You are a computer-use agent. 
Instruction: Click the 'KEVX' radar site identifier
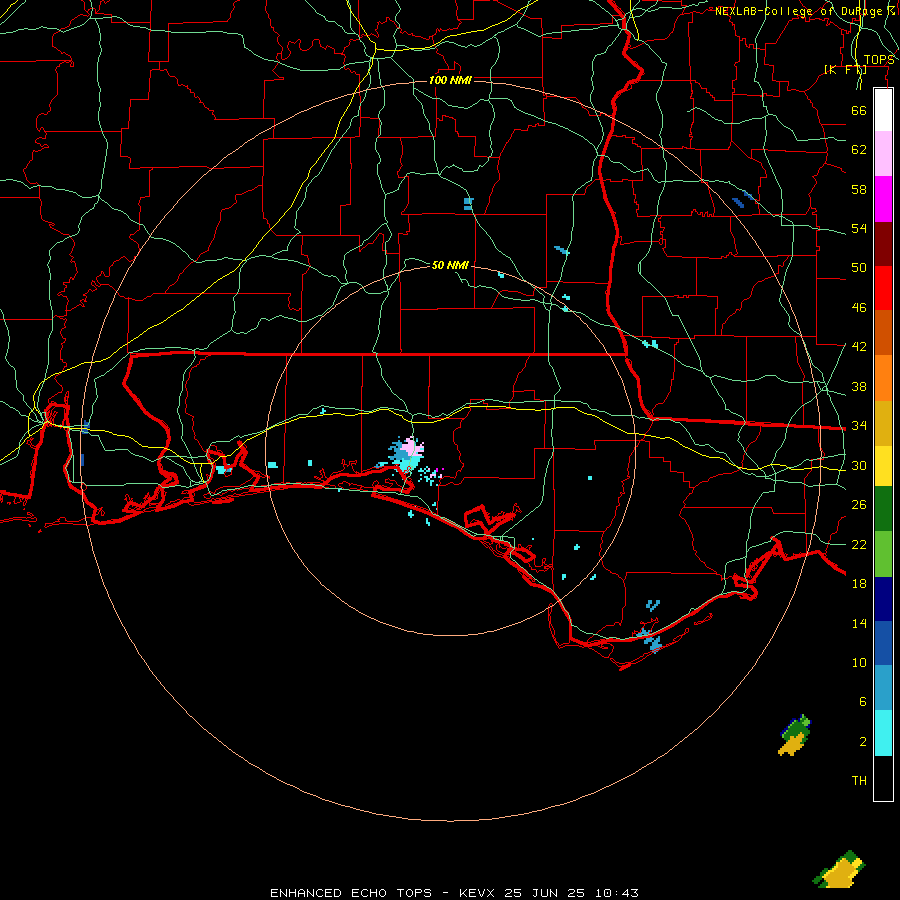pyautogui.click(x=476, y=893)
